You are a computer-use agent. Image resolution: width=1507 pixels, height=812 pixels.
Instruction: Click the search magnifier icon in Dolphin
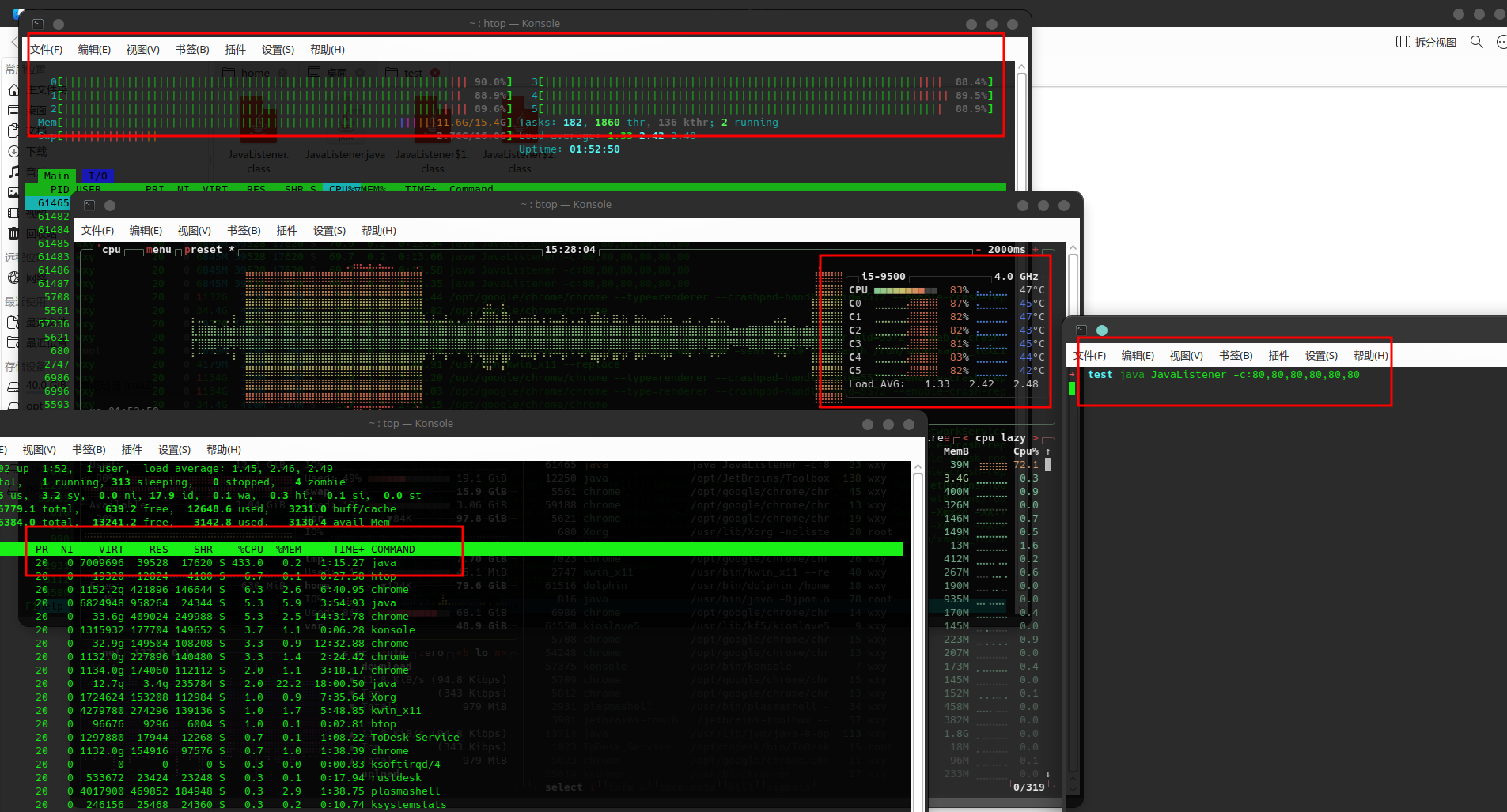[1476, 42]
